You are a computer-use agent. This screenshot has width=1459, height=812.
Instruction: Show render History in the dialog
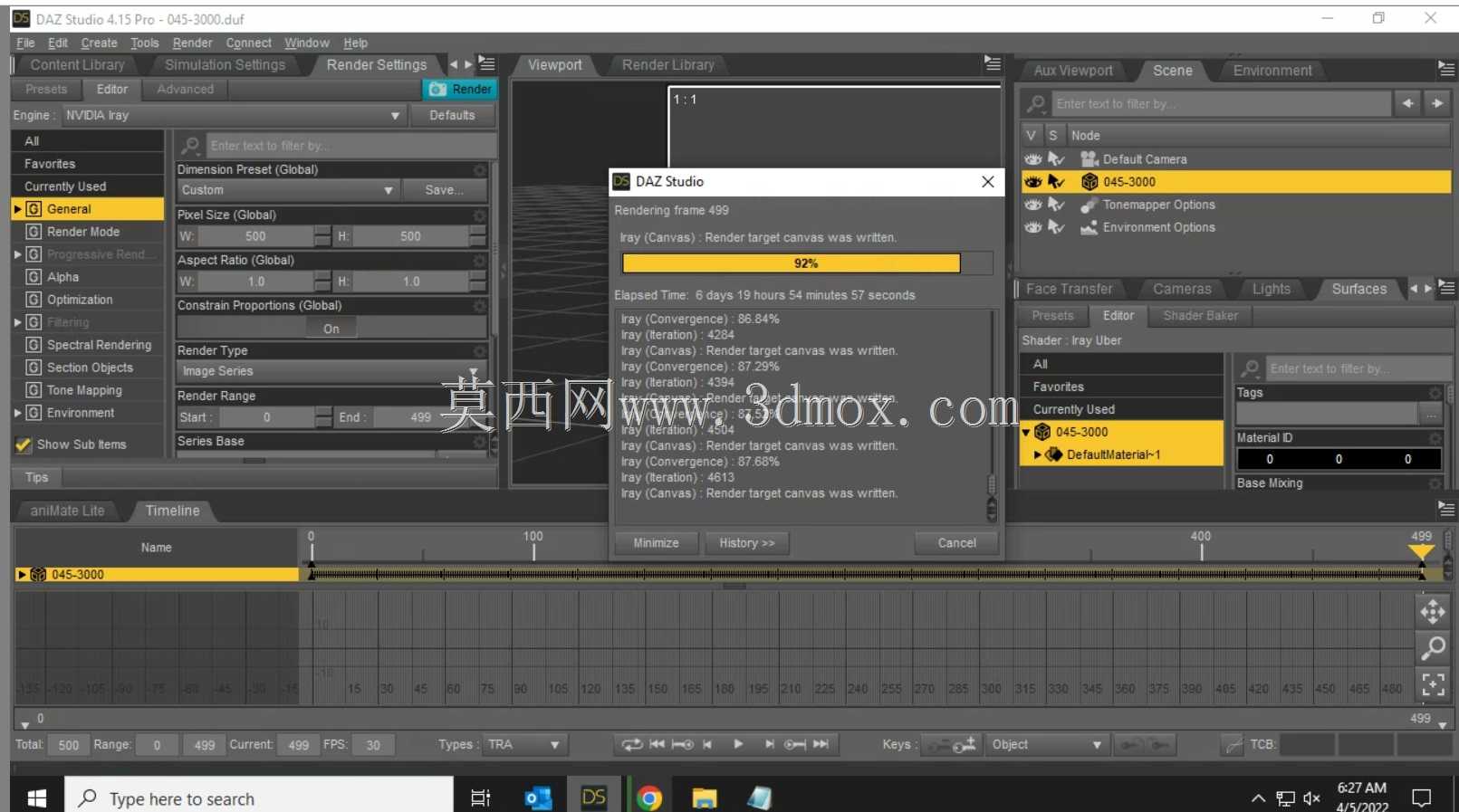[746, 543]
